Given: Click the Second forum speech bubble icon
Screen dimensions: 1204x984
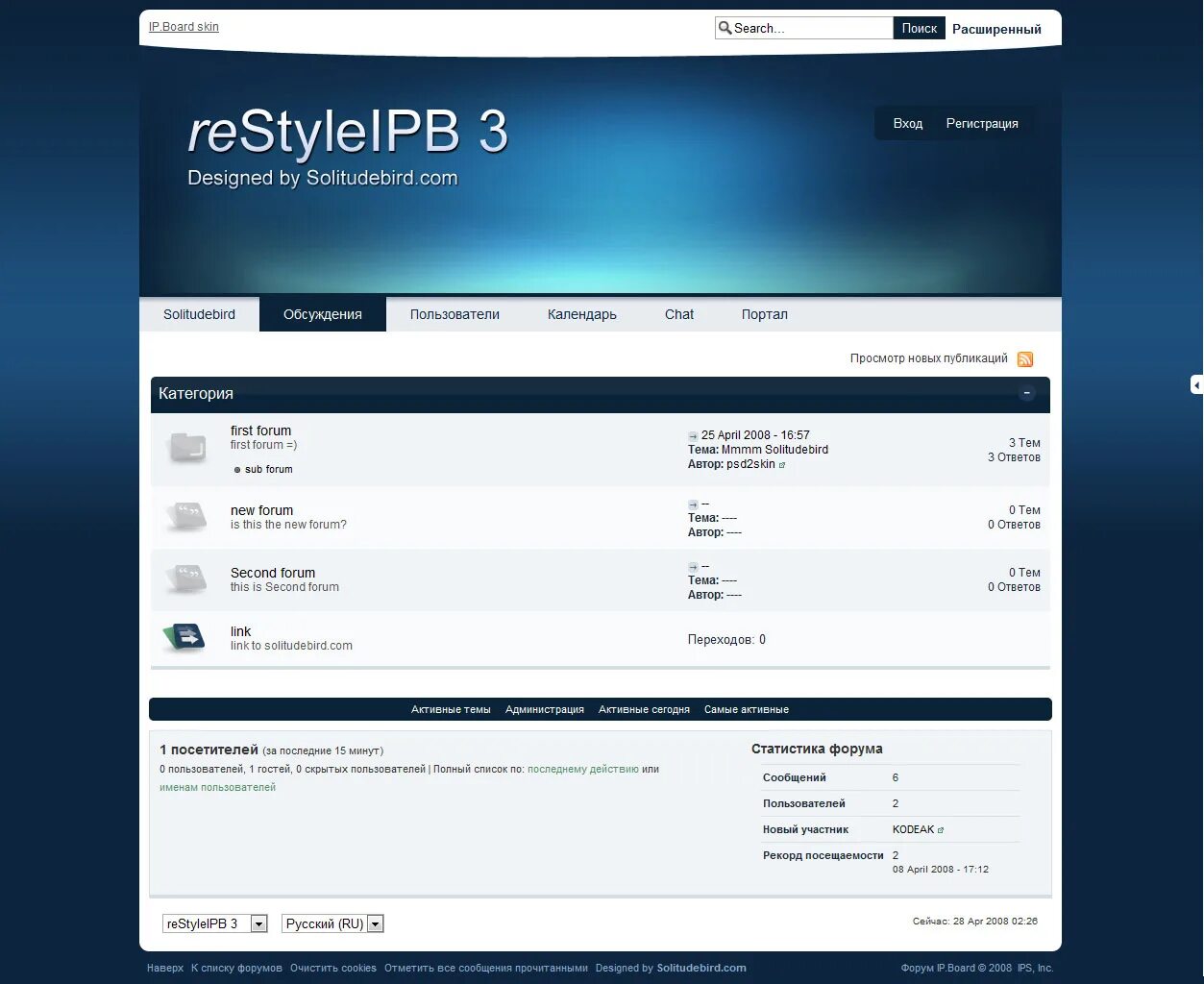Looking at the screenshot, I should tap(187, 578).
